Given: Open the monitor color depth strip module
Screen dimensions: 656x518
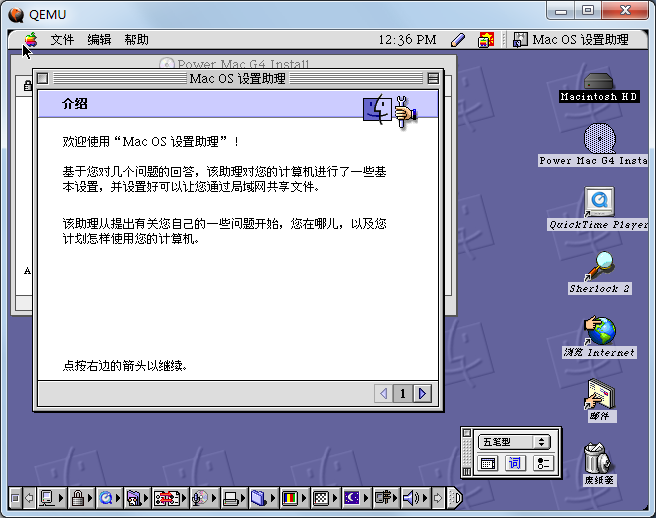Looking at the screenshot, I should (294, 498).
